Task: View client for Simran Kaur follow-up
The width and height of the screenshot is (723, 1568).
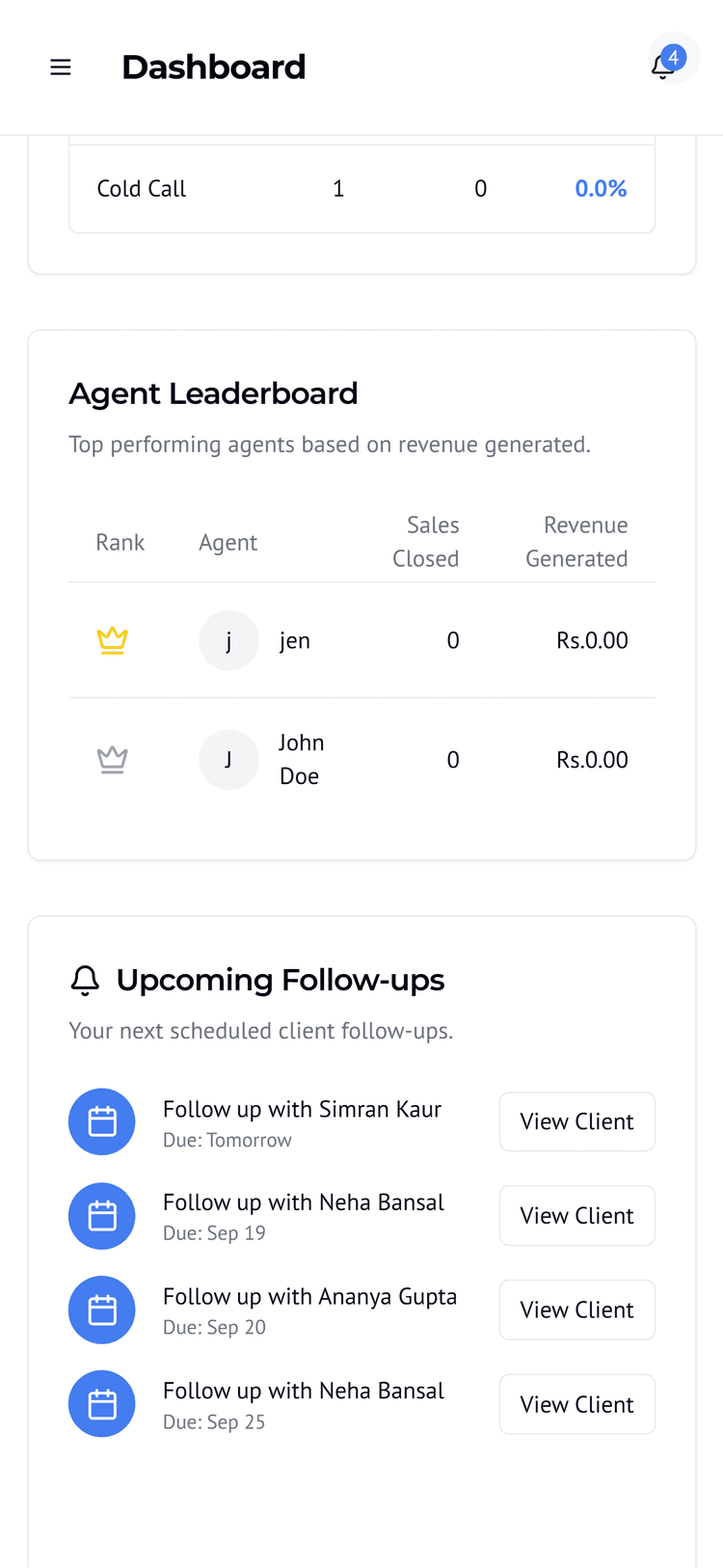Action: click(576, 1122)
